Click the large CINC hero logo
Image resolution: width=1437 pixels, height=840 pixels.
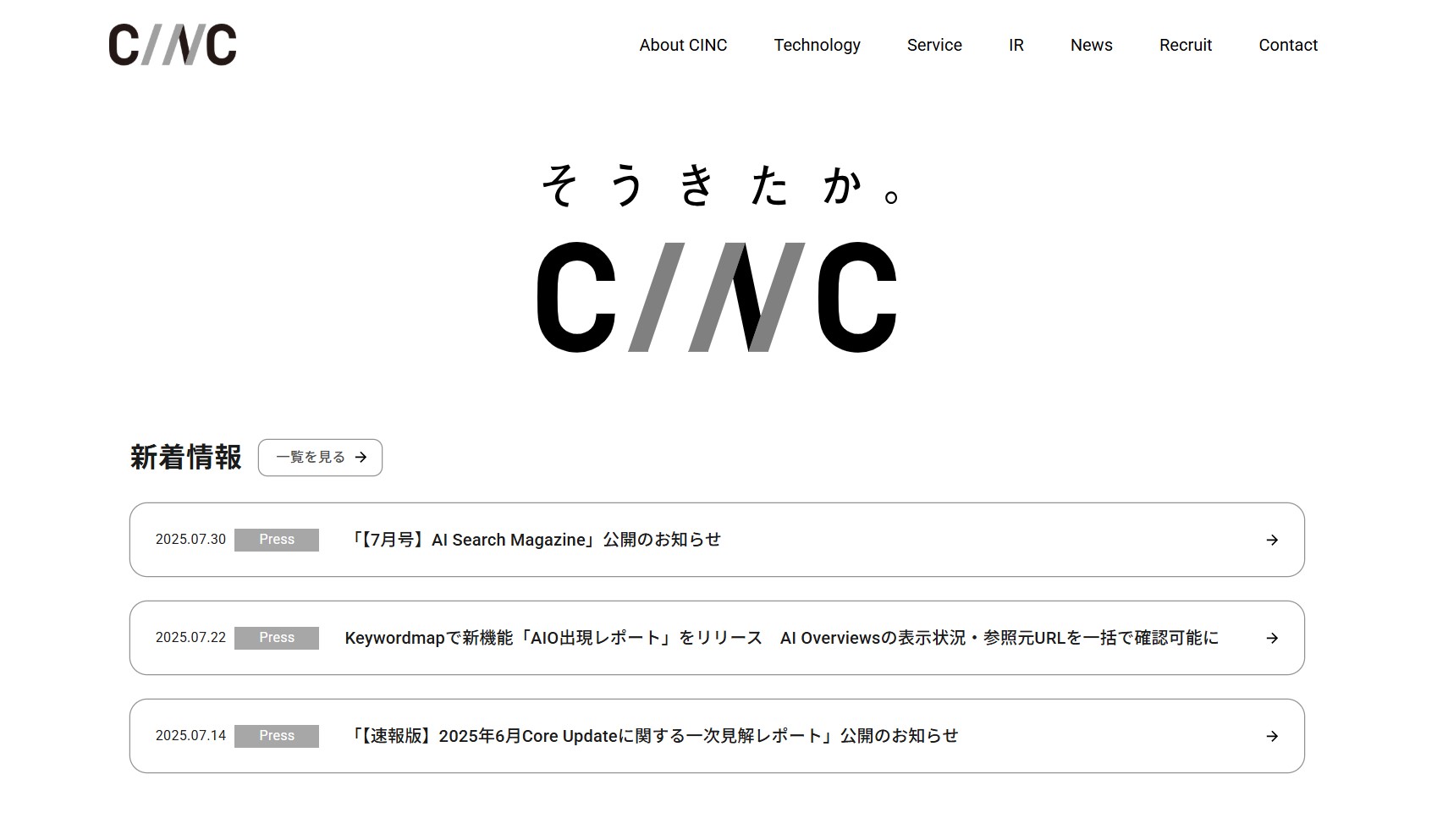point(717,297)
